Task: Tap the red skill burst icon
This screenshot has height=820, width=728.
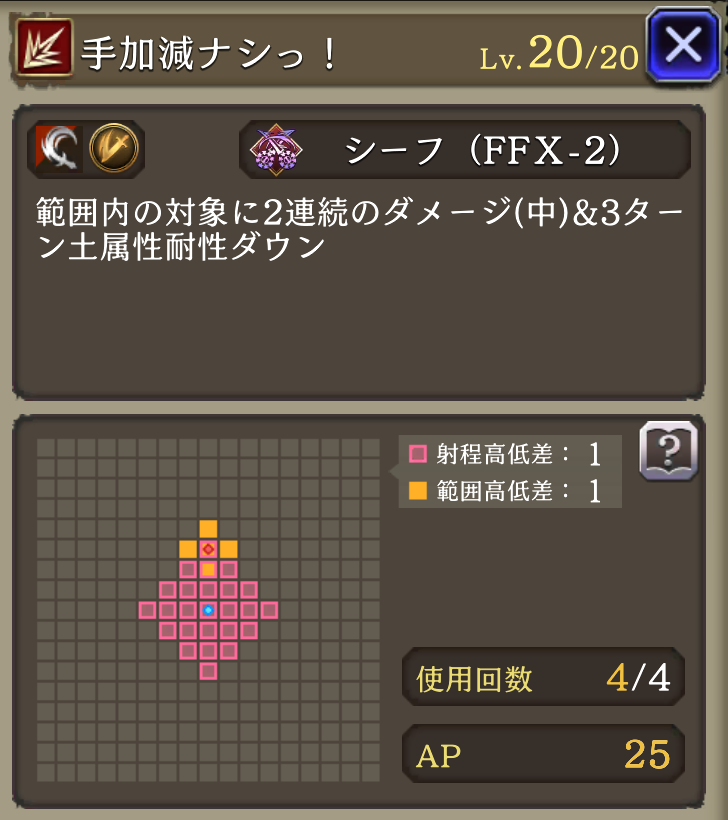Action: (44, 47)
